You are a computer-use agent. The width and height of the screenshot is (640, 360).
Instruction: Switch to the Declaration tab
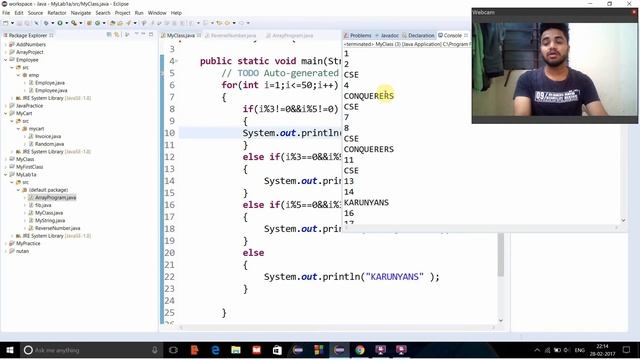coord(418,36)
